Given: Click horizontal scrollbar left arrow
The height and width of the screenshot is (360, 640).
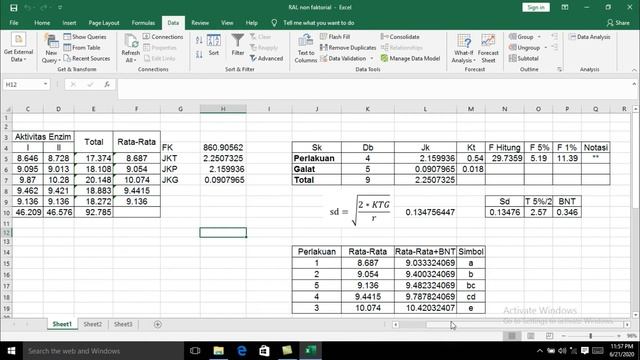Looking at the screenshot, I should click(396, 324).
